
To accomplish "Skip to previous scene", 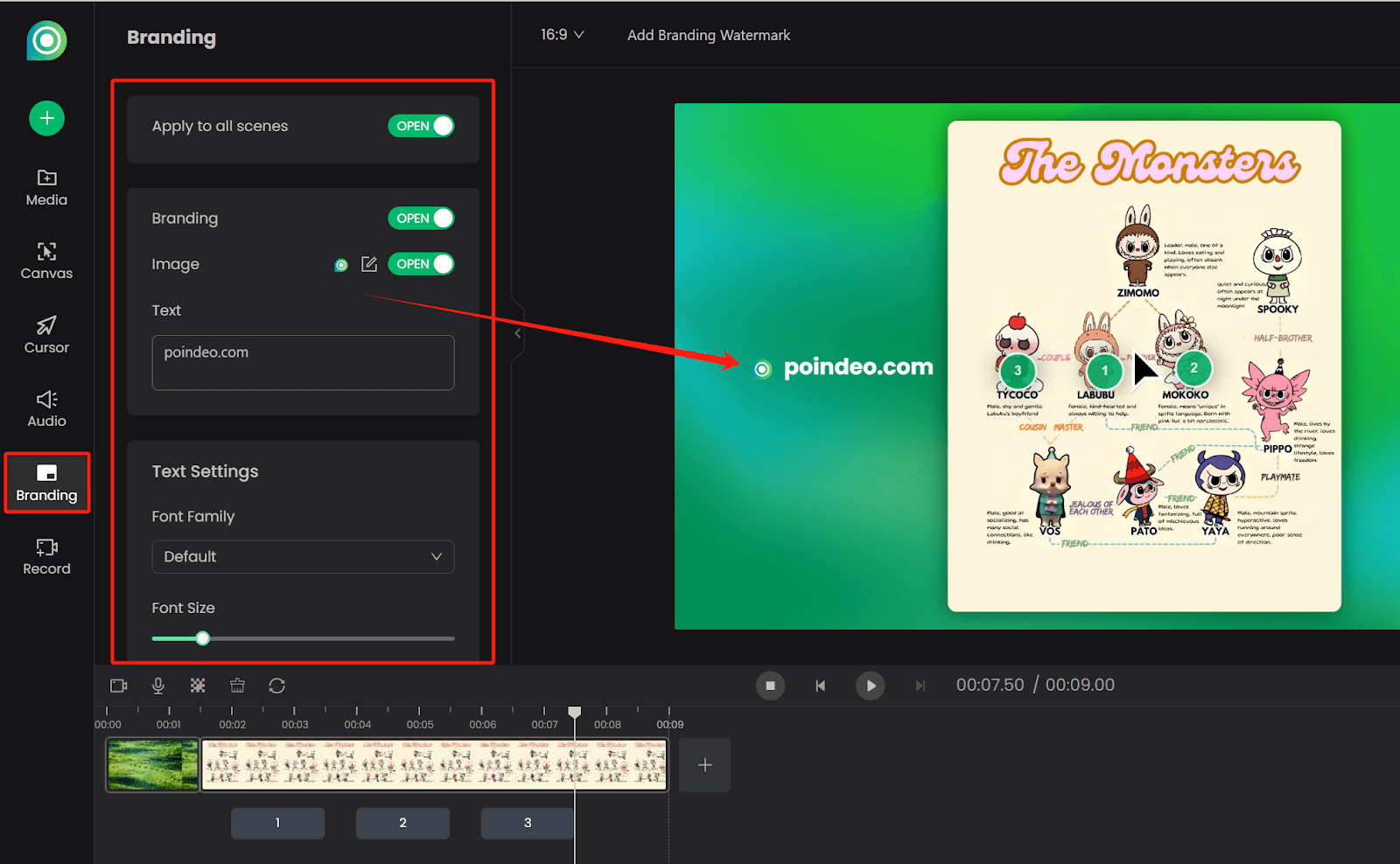I will tap(820, 686).
